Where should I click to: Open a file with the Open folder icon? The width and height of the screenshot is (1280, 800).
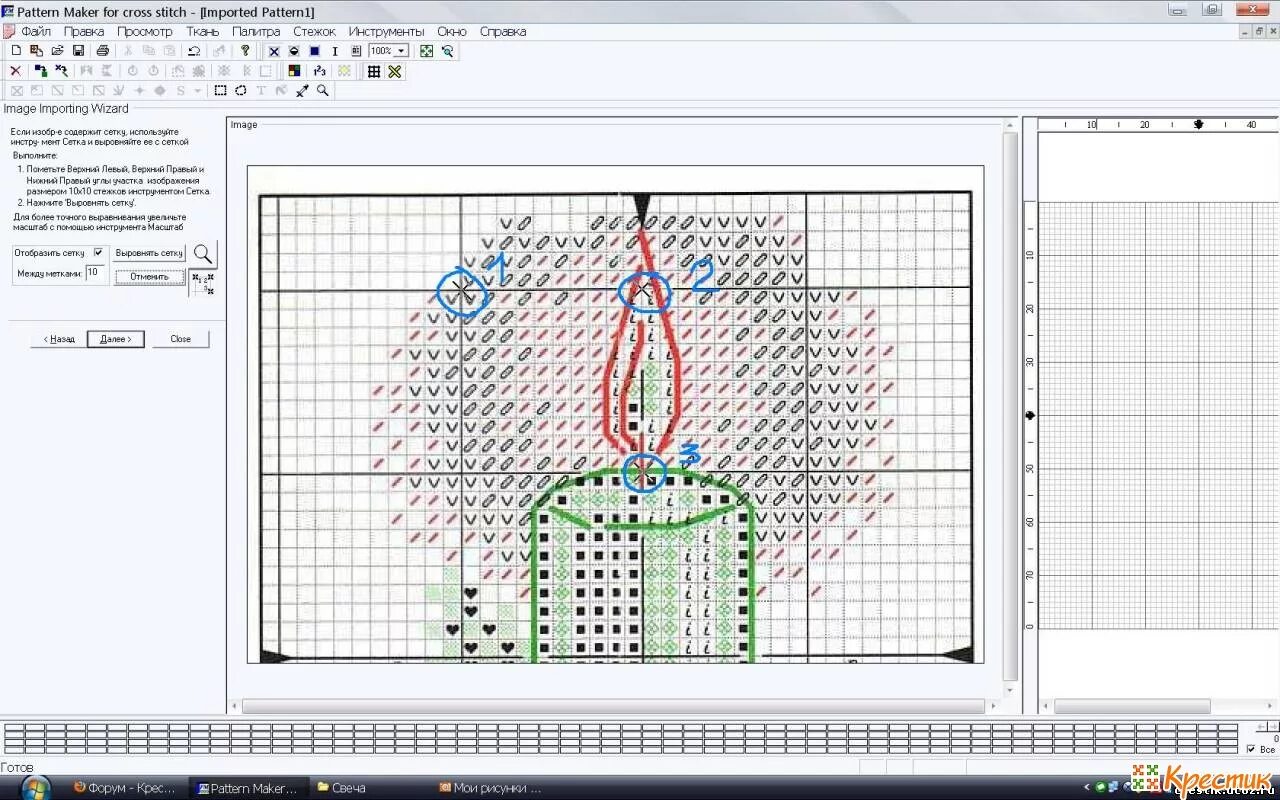(x=57, y=51)
